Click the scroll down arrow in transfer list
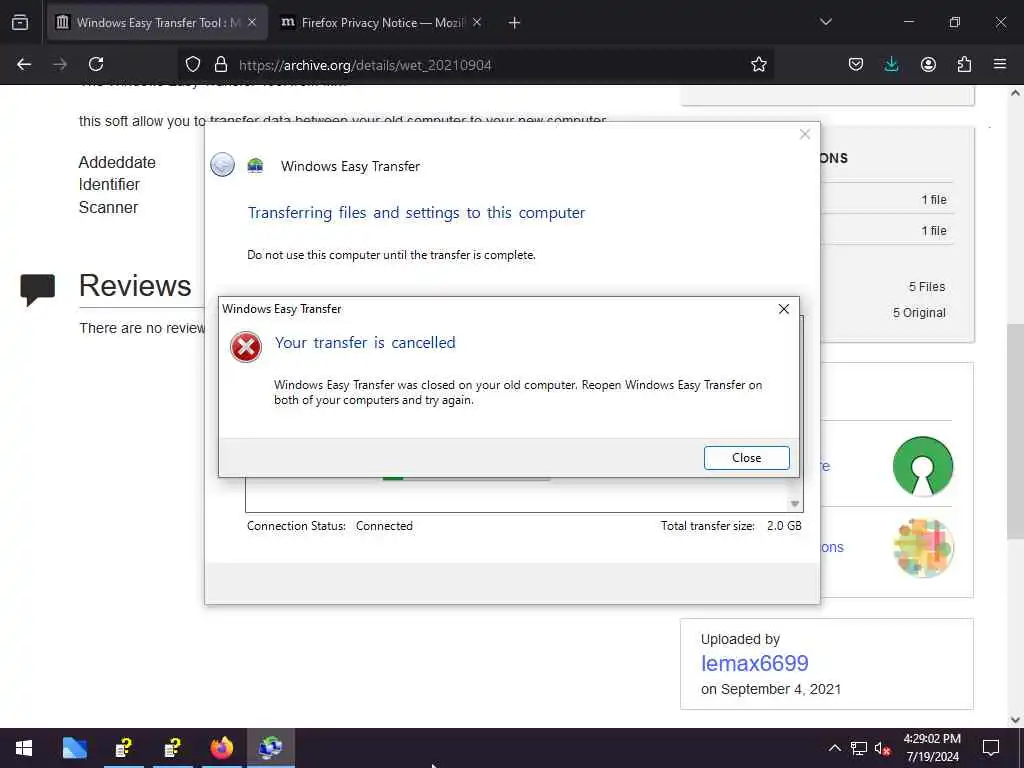This screenshot has height=768, width=1024. (x=794, y=504)
